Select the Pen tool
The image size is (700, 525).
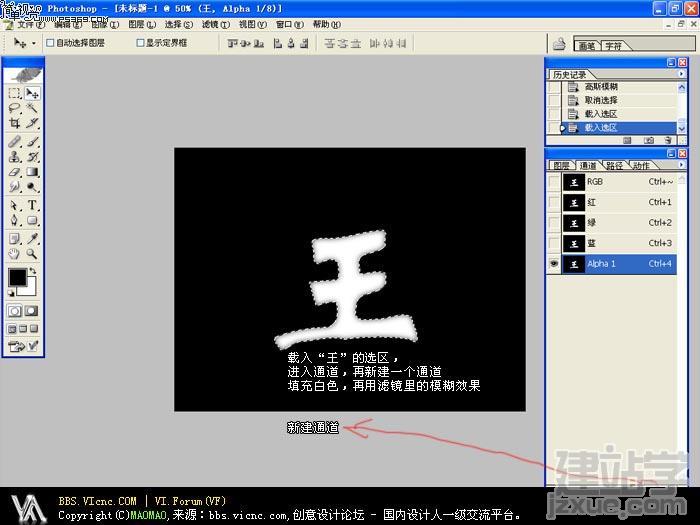point(14,221)
